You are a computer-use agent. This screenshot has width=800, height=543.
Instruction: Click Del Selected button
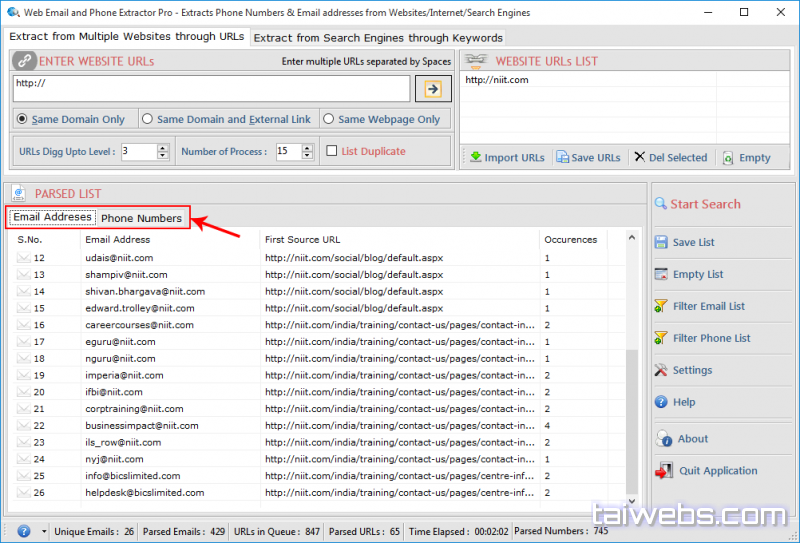[x=670, y=158]
